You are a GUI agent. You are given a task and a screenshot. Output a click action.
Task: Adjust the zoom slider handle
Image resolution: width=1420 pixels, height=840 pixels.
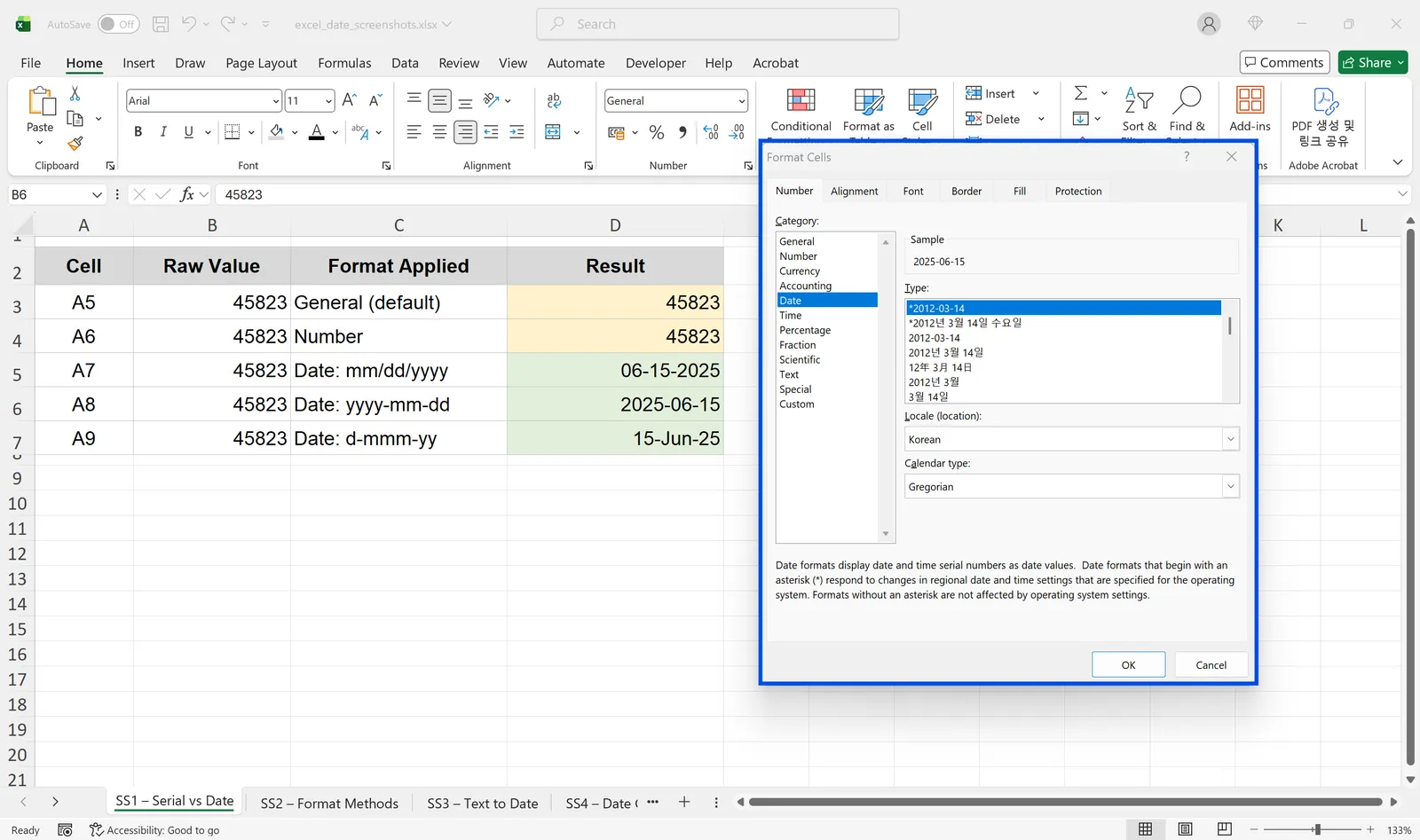[x=1317, y=829]
